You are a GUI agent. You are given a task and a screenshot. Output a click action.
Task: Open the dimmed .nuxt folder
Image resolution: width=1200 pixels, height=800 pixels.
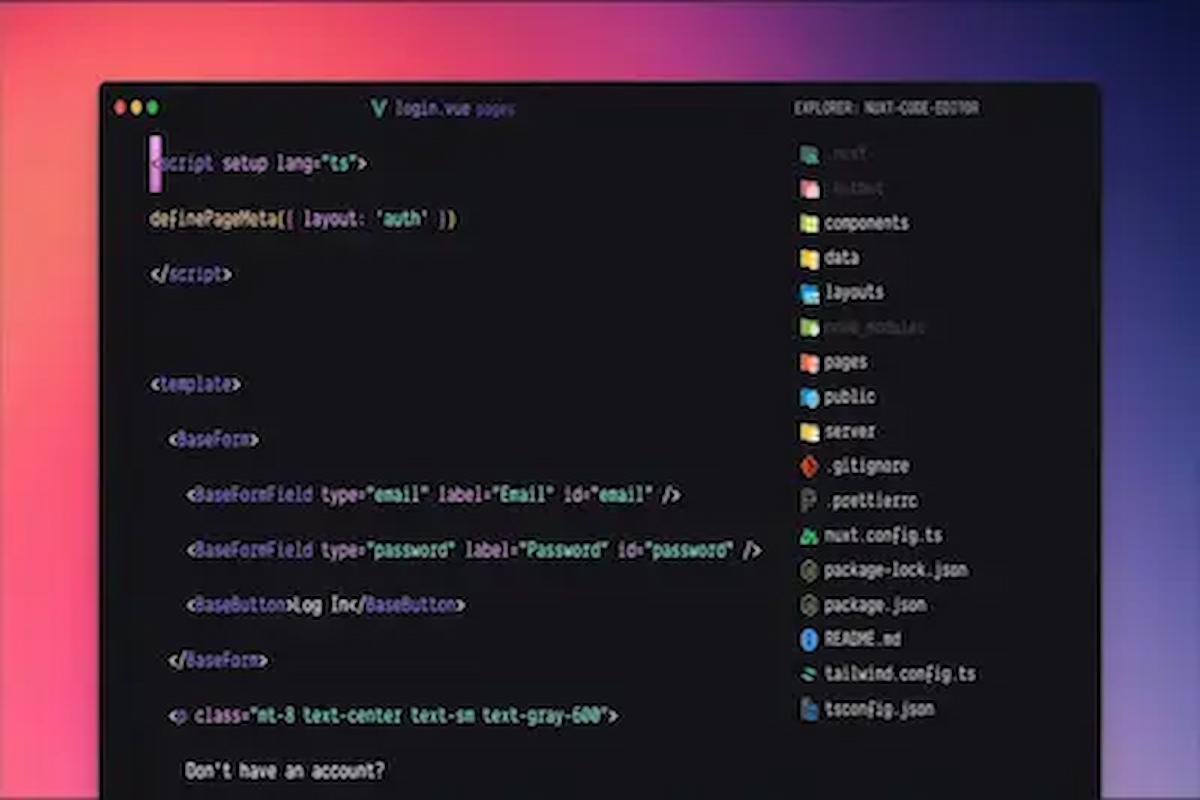pyautogui.click(x=834, y=154)
